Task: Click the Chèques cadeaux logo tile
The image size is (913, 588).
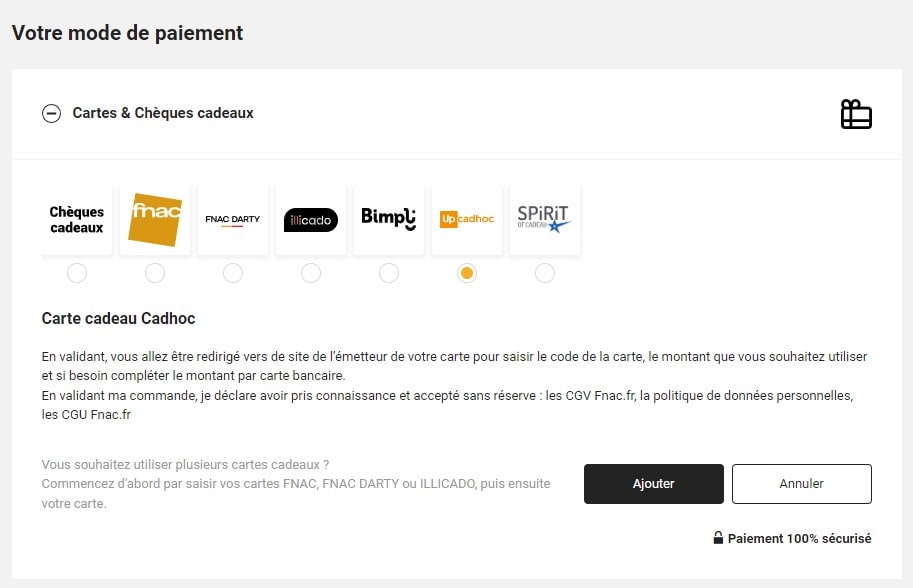Action: (x=77, y=220)
